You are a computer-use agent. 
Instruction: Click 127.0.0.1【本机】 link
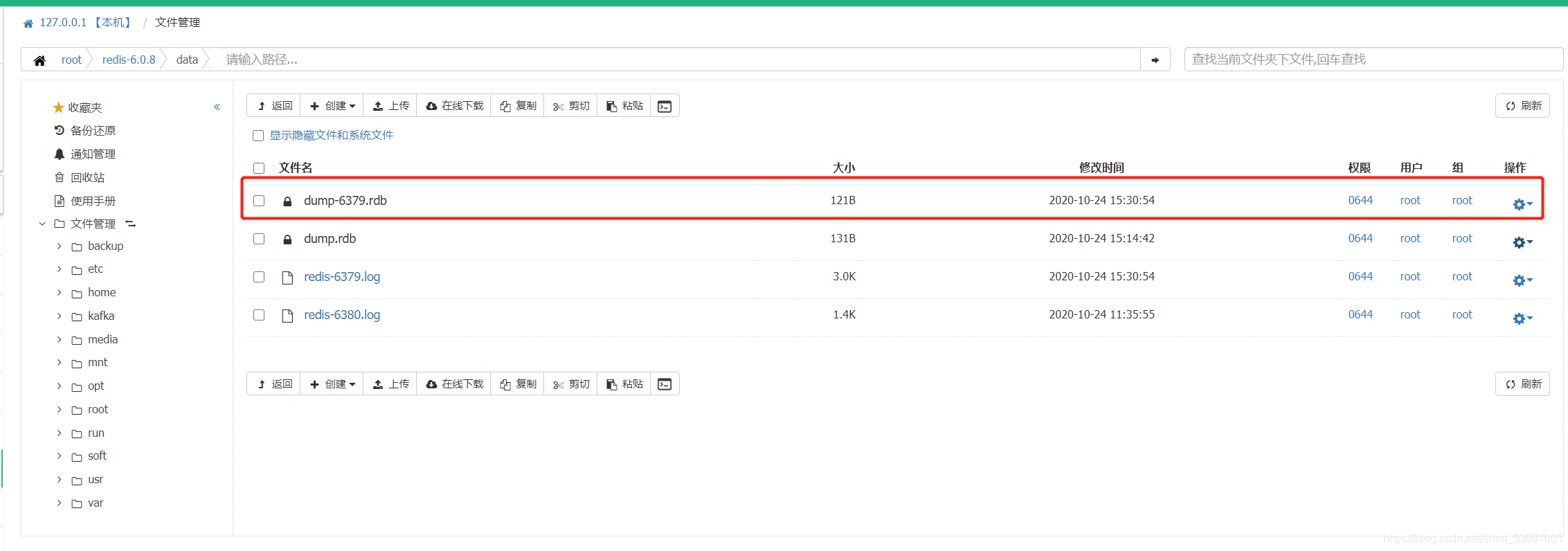[x=87, y=22]
